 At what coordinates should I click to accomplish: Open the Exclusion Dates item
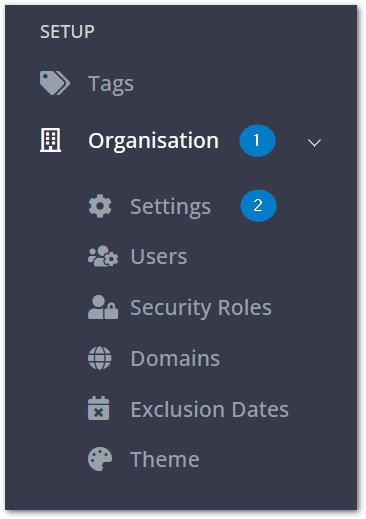[x=210, y=409]
